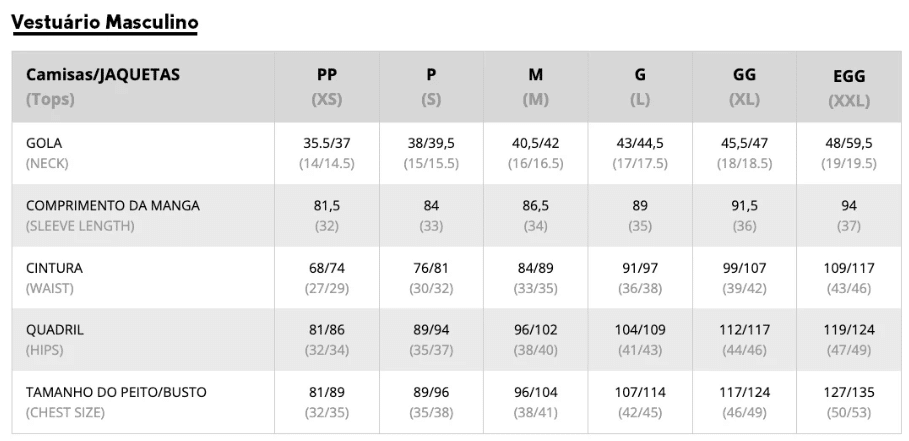909x441 pixels.
Task: Select the 48/59,5 neck value for EGG
Action: pyautogui.click(x=849, y=143)
